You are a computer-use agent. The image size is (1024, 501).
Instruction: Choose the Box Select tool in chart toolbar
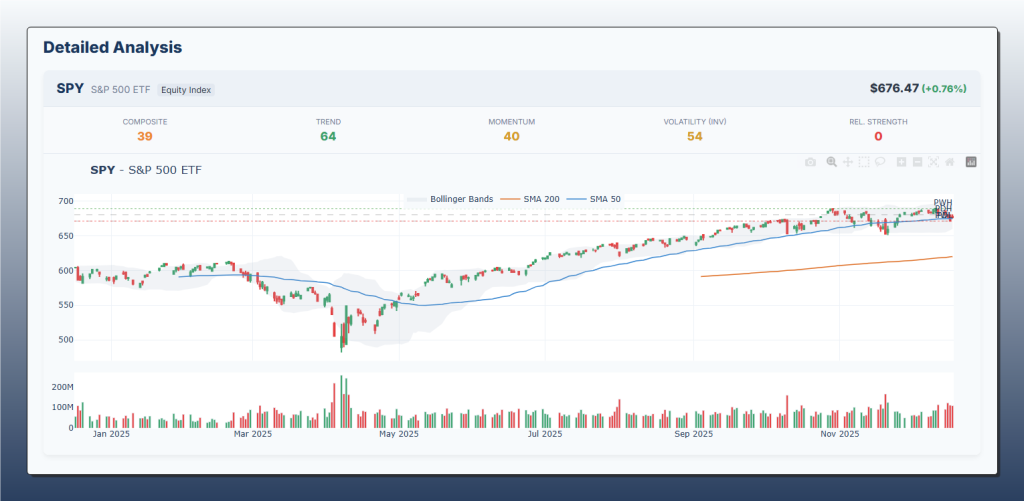pyautogui.click(x=863, y=162)
